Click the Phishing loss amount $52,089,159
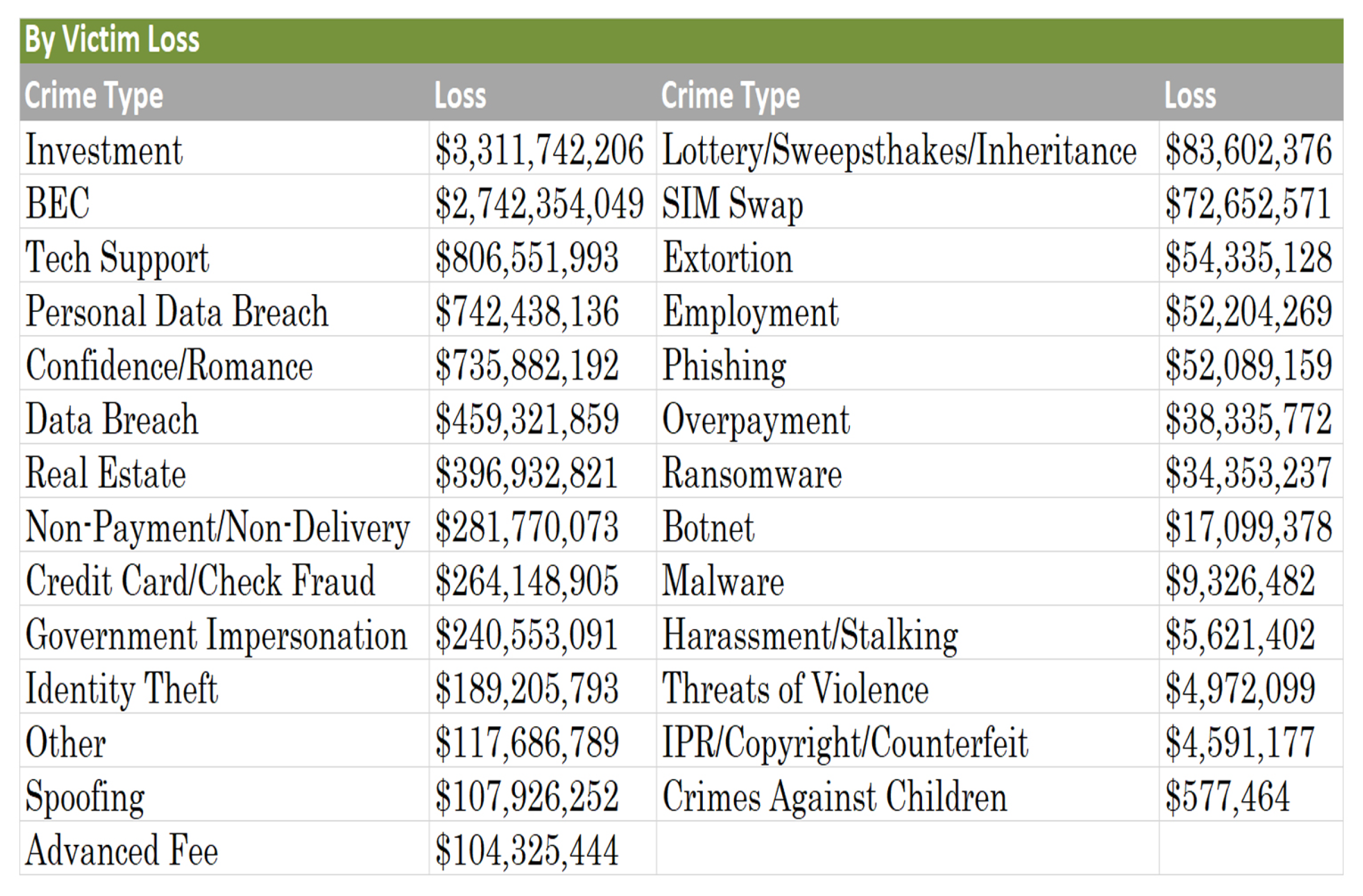 coord(1249,366)
